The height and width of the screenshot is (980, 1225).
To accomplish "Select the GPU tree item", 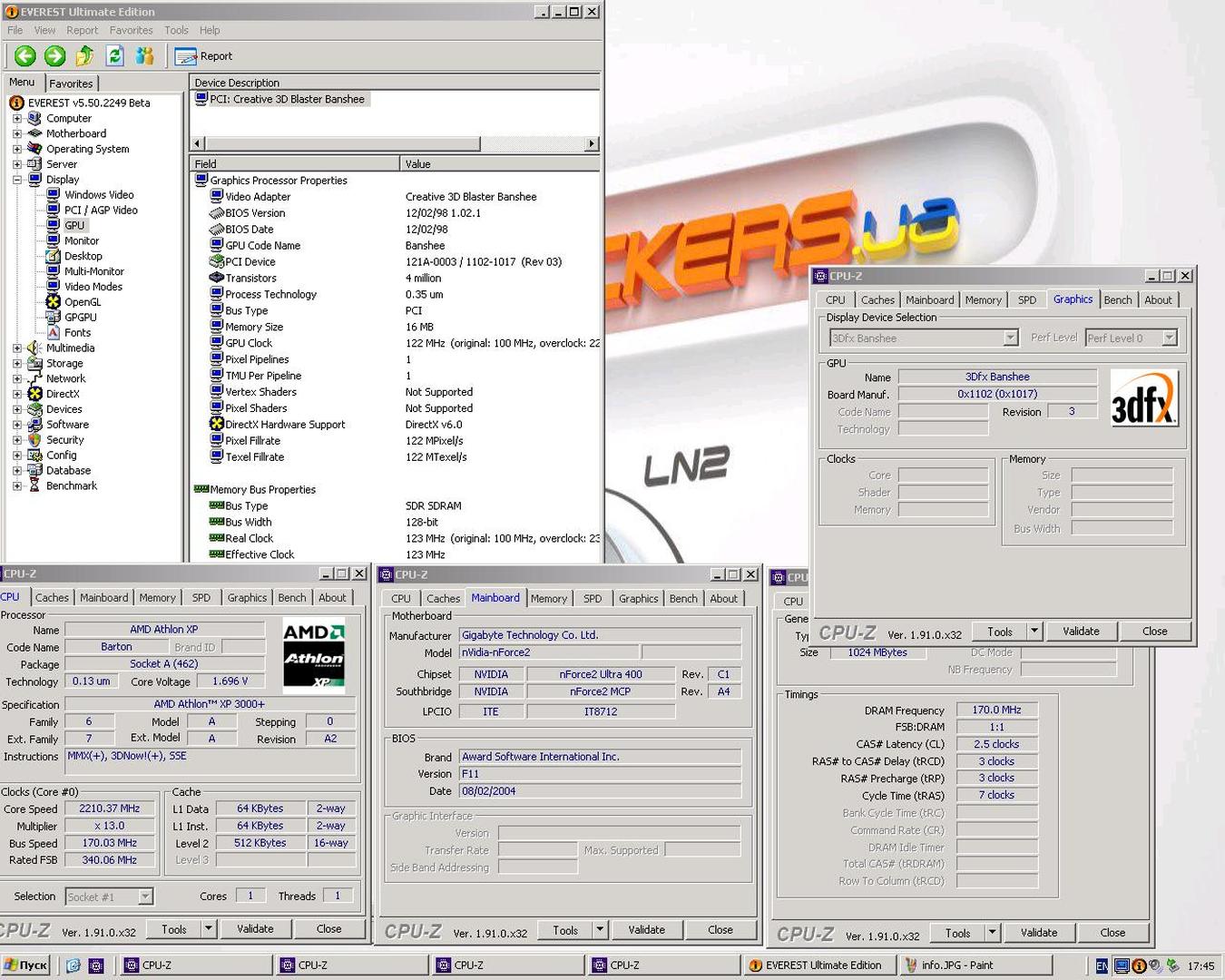I will pyautogui.click(x=74, y=226).
